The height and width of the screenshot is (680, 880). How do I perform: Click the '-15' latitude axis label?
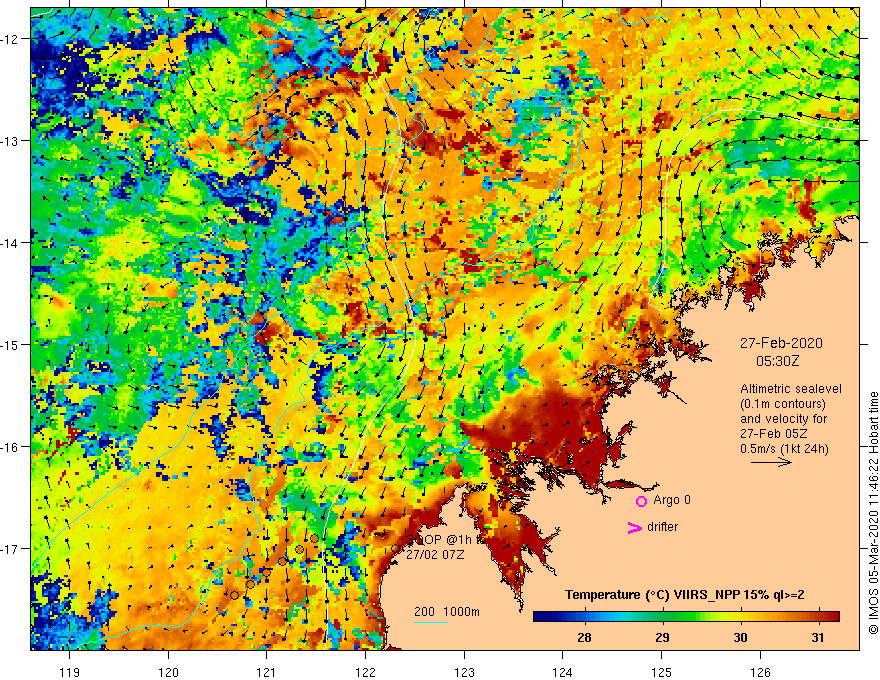pos(10,344)
